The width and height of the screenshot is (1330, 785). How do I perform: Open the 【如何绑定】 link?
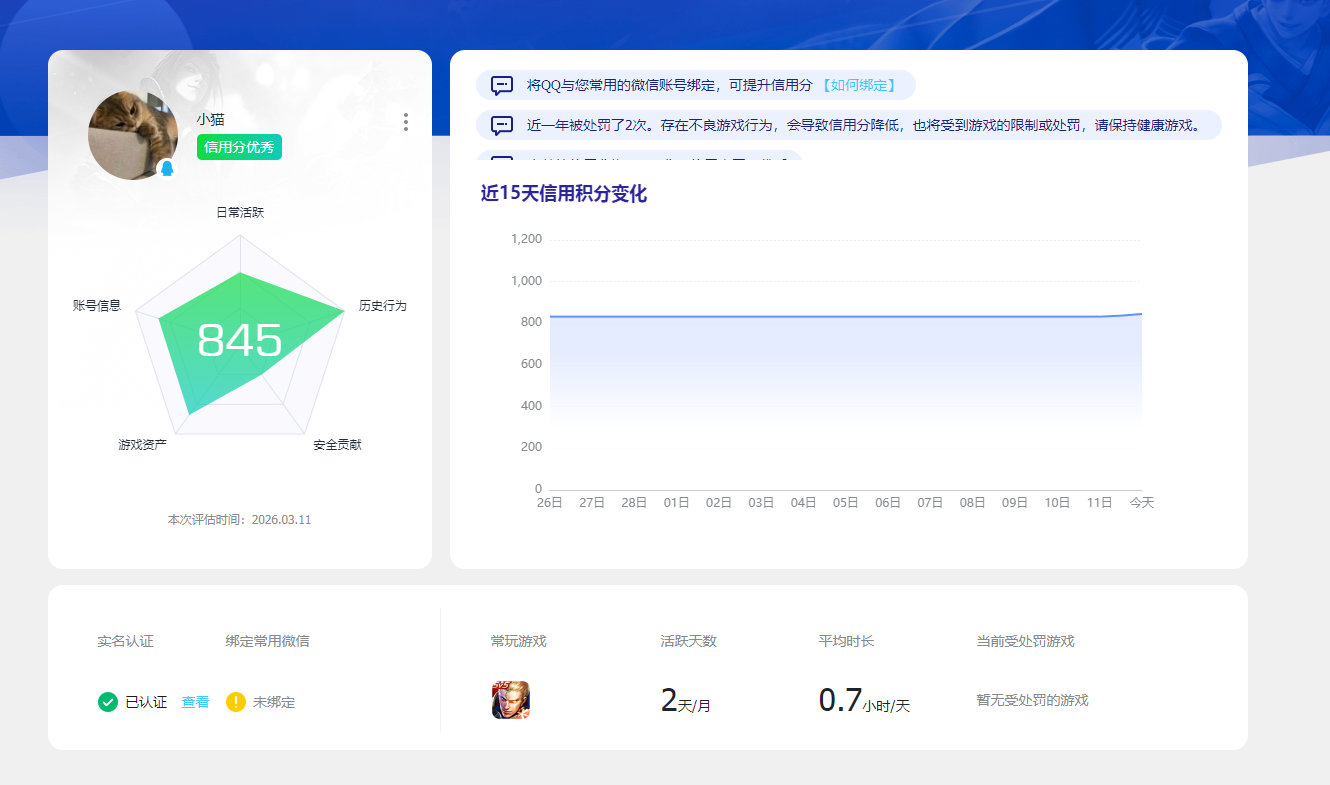pyautogui.click(x=855, y=85)
